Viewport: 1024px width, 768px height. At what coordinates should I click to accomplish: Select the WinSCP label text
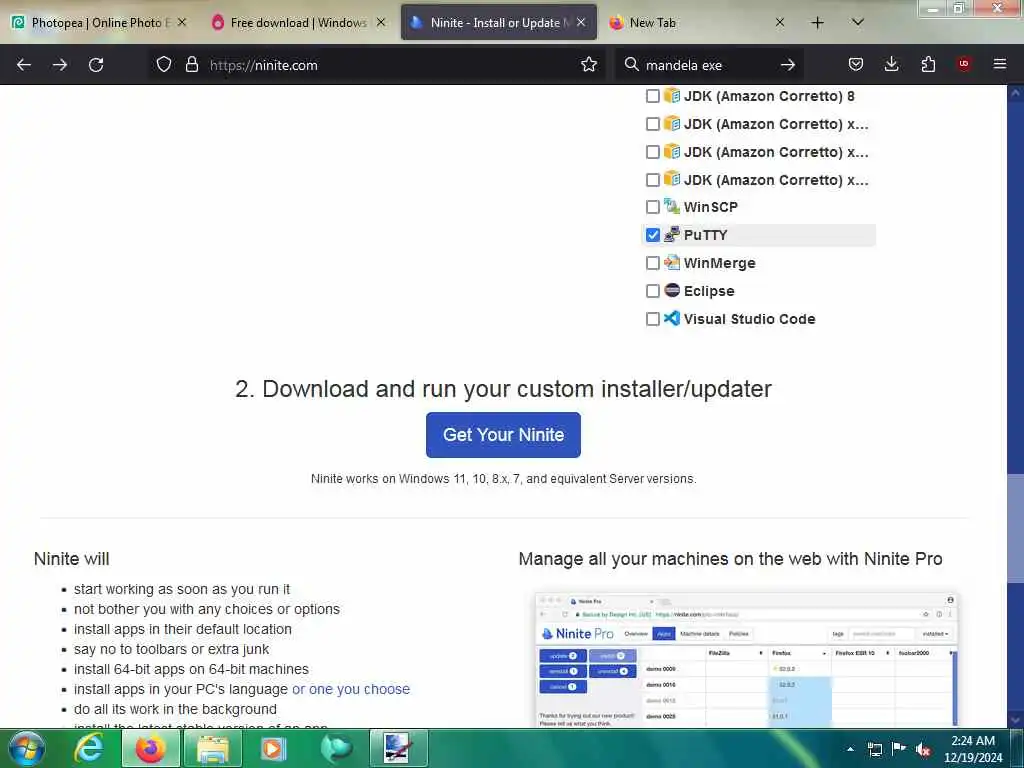click(711, 207)
